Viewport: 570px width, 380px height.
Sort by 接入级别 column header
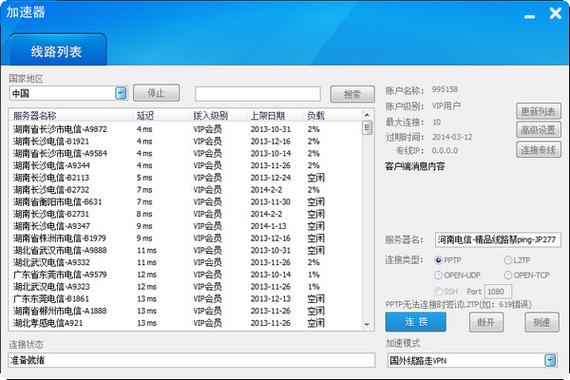[x=210, y=116]
